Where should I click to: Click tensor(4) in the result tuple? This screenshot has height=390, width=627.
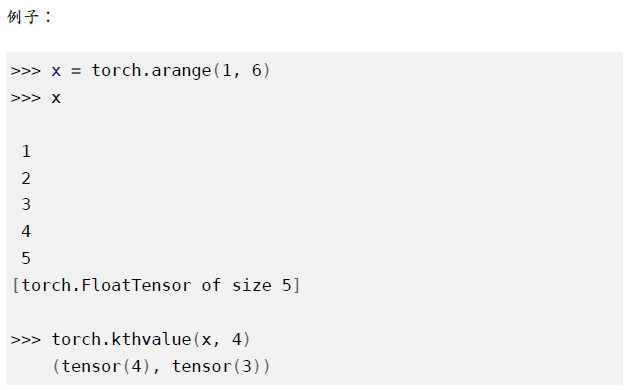tap(106, 366)
